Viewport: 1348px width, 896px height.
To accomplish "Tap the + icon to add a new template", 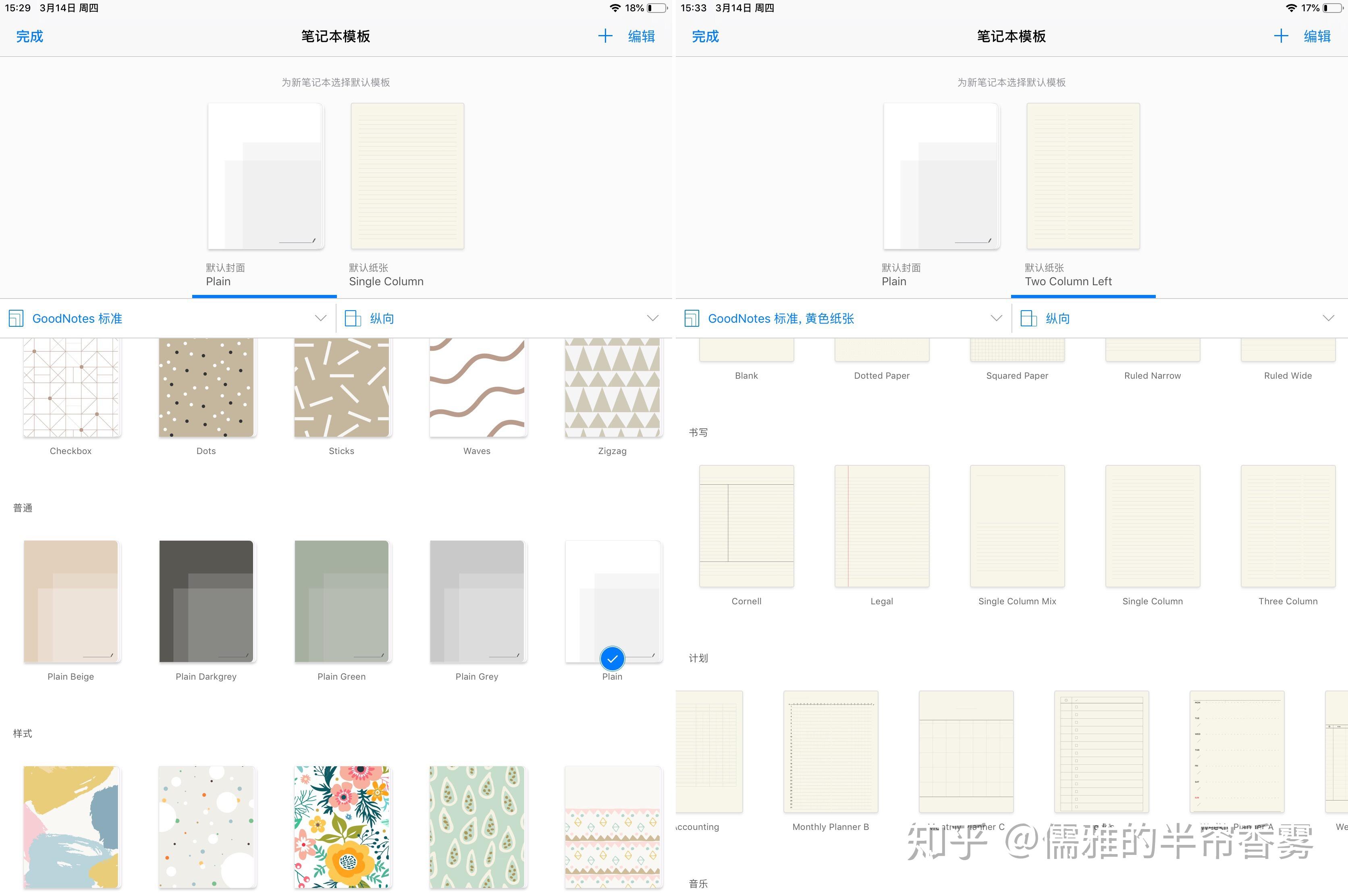I will pyautogui.click(x=605, y=36).
